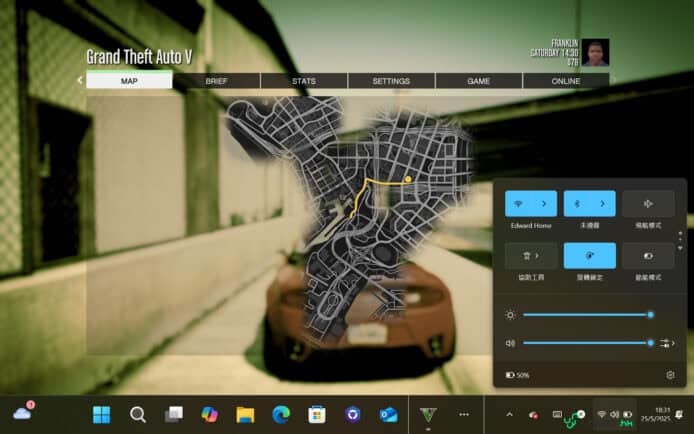This screenshot has height=434, width=694.
Task: Open the GTA V icon in the taskbar
Action: pos(429,414)
